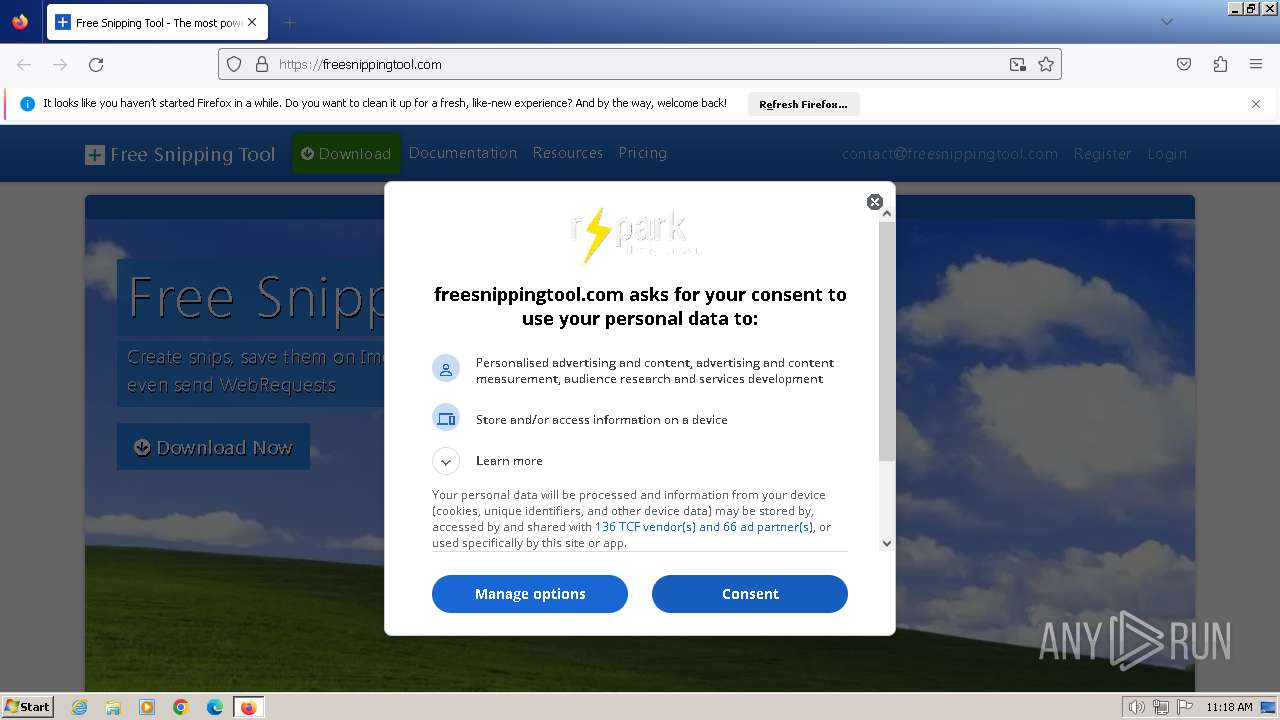The width and height of the screenshot is (1280, 720).
Task: Close the Free Snipping Tool tab
Action: (x=252, y=22)
